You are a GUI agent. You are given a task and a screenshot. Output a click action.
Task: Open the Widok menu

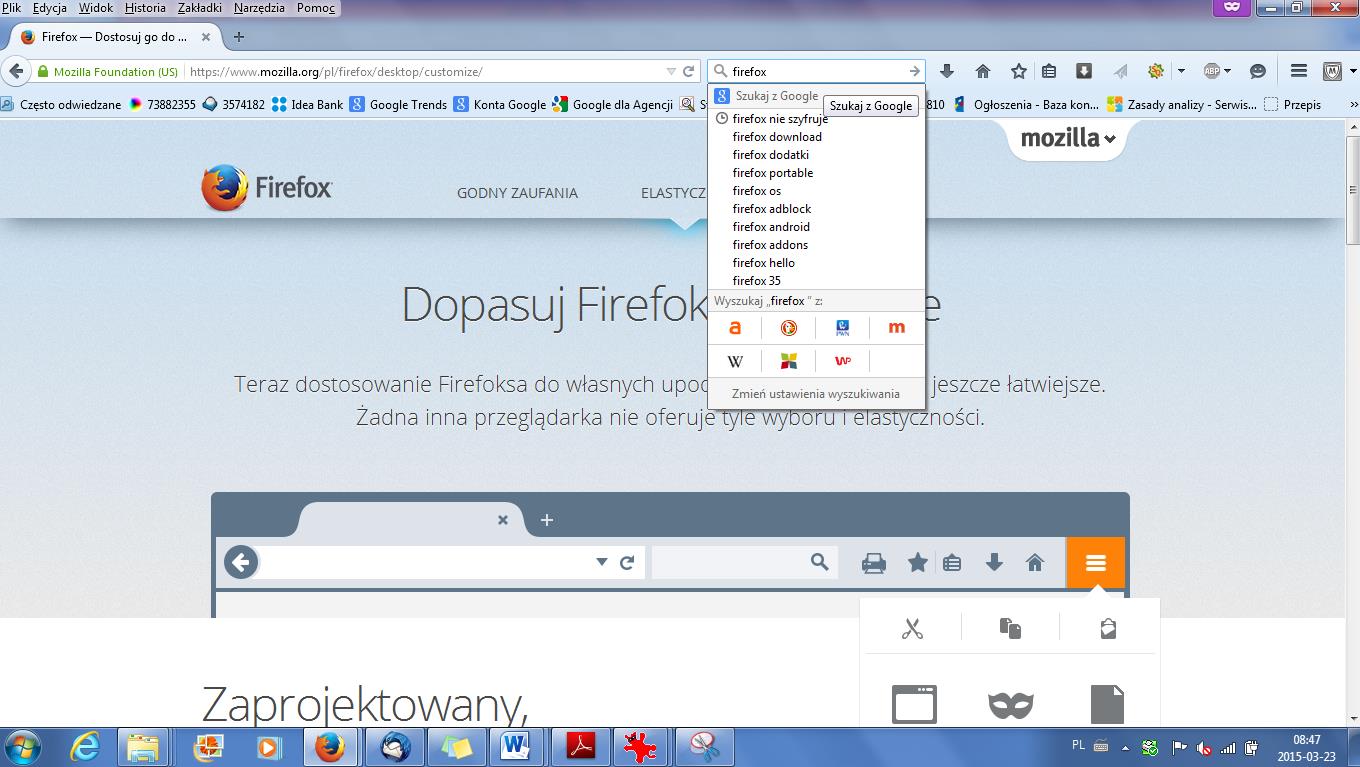(x=96, y=8)
